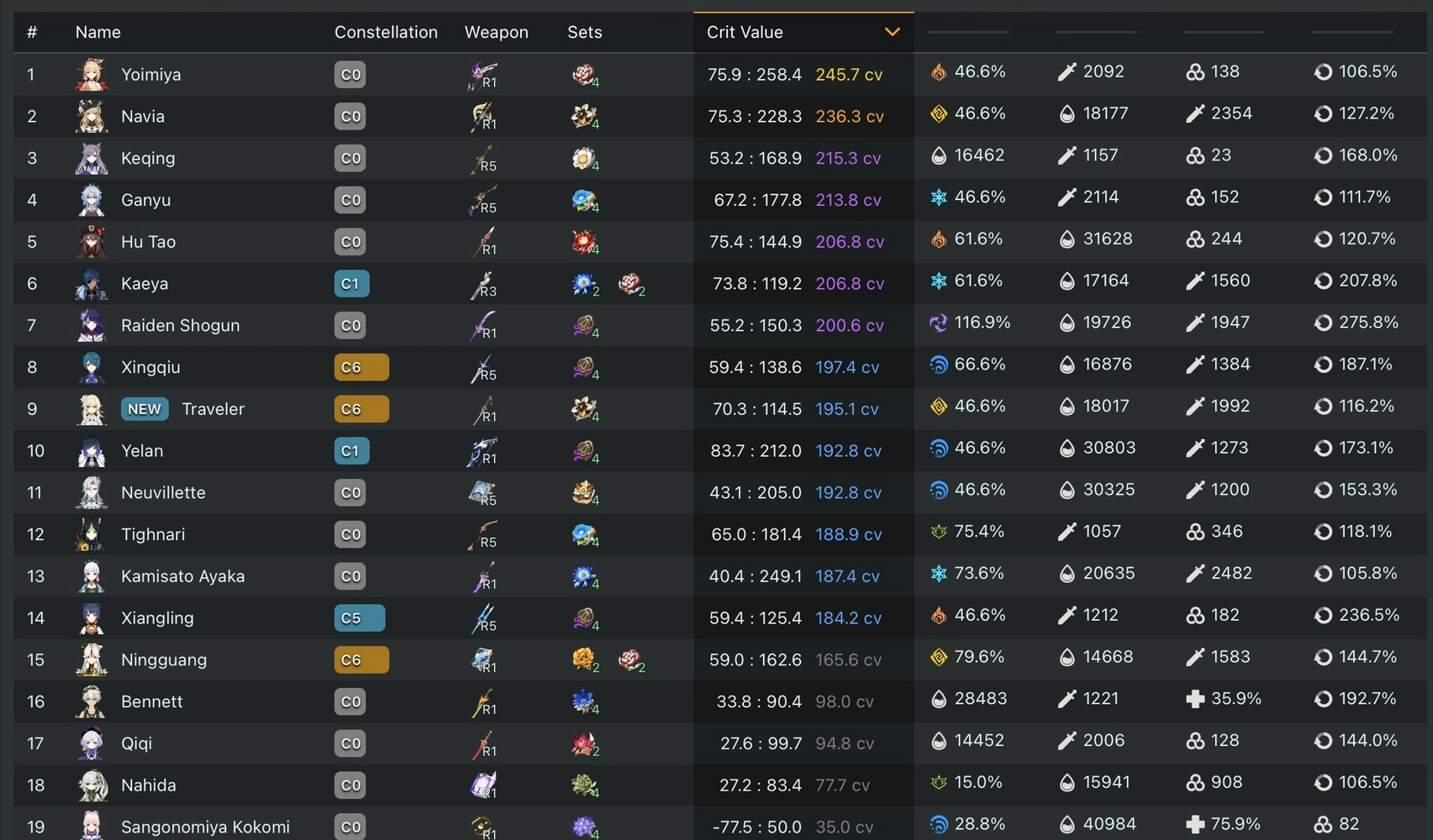
Task: Click Navia's weapon icon
Action: [x=483, y=116]
